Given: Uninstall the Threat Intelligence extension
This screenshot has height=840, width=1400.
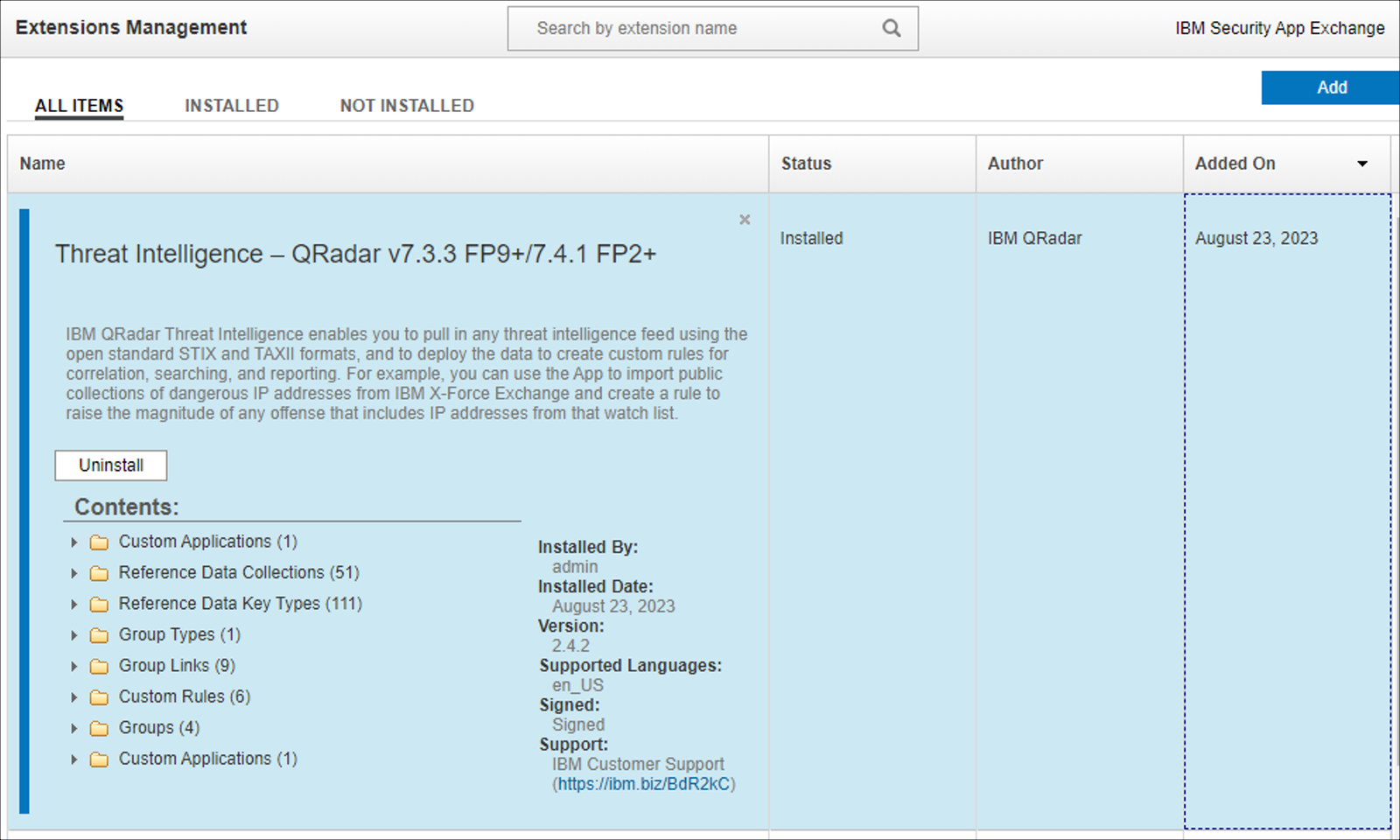Looking at the screenshot, I should click(x=111, y=465).
